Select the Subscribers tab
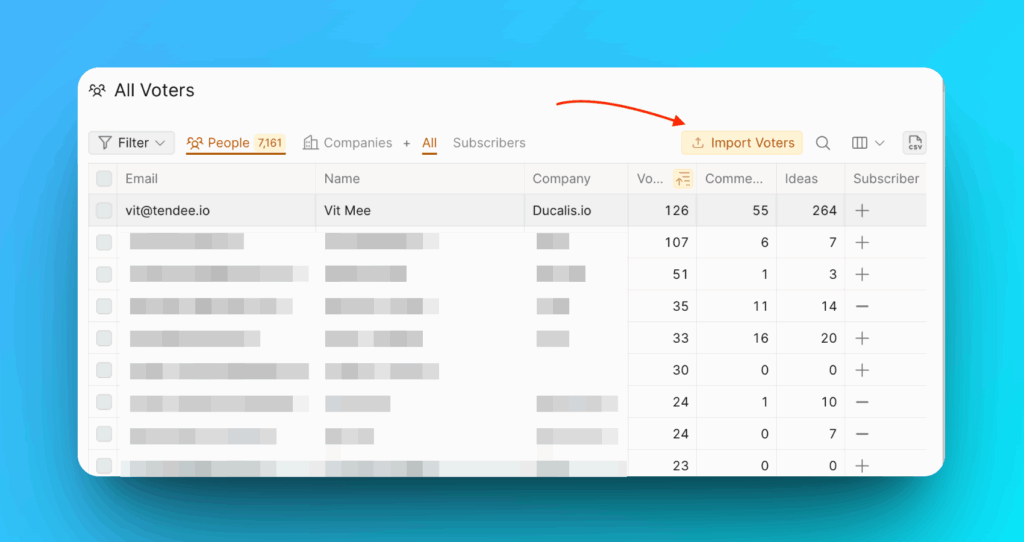This screenshot has width=1024, height=542. pos(489,143)
